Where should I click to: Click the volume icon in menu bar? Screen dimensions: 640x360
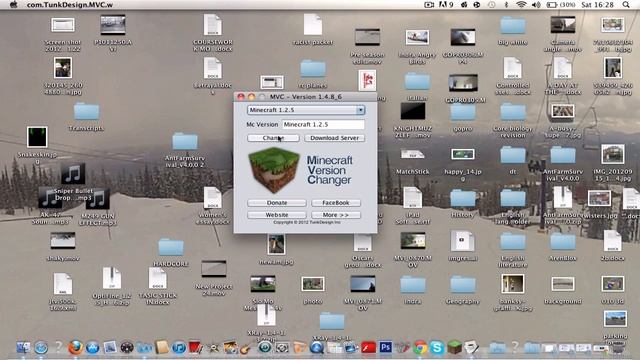pos(536,4)
